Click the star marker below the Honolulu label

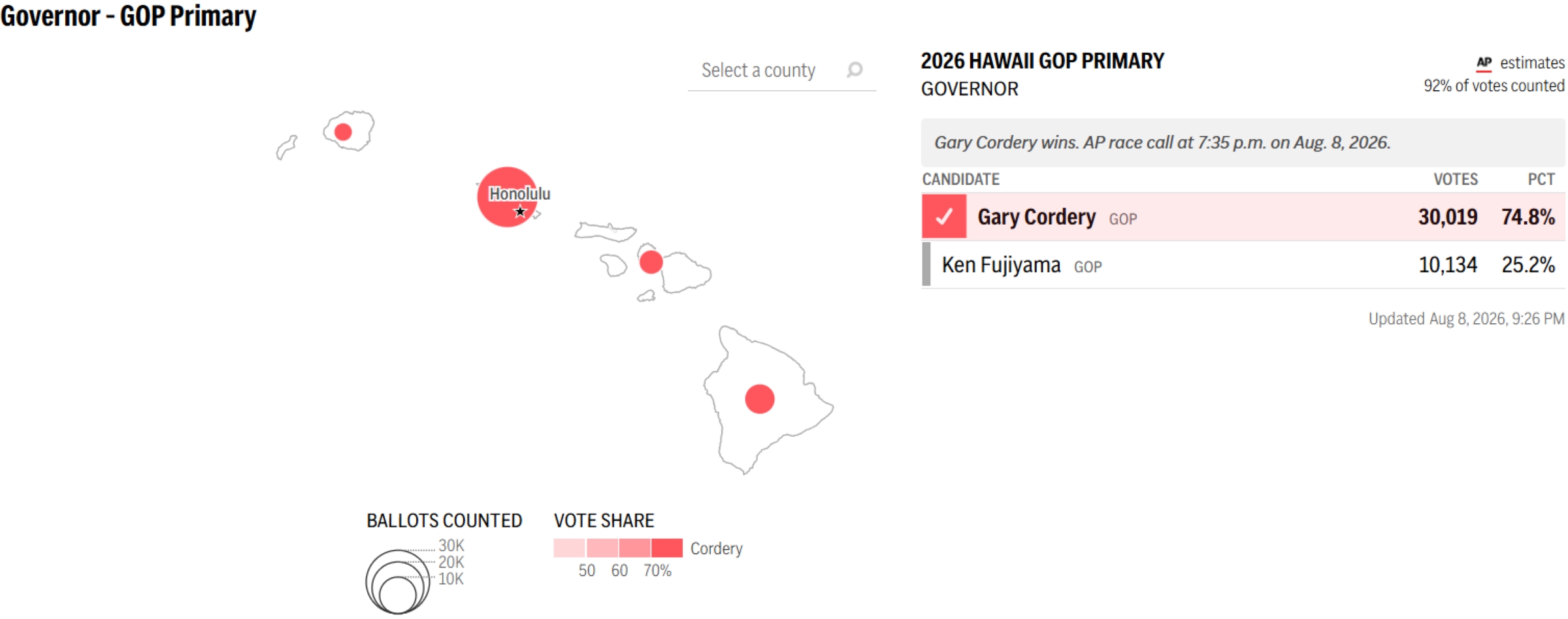pos(520,211)
